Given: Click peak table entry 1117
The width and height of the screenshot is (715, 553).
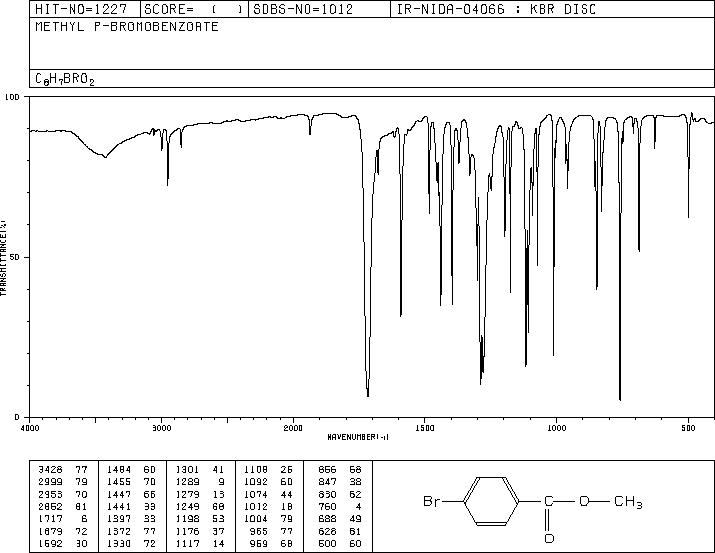Looking at the screenshot, I should (x=187, y=543).
